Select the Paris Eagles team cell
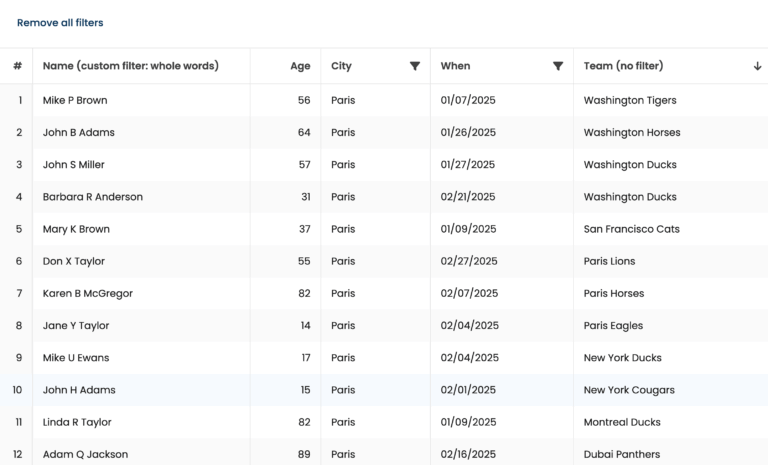The image size is (768, 465). pos(613,325)
